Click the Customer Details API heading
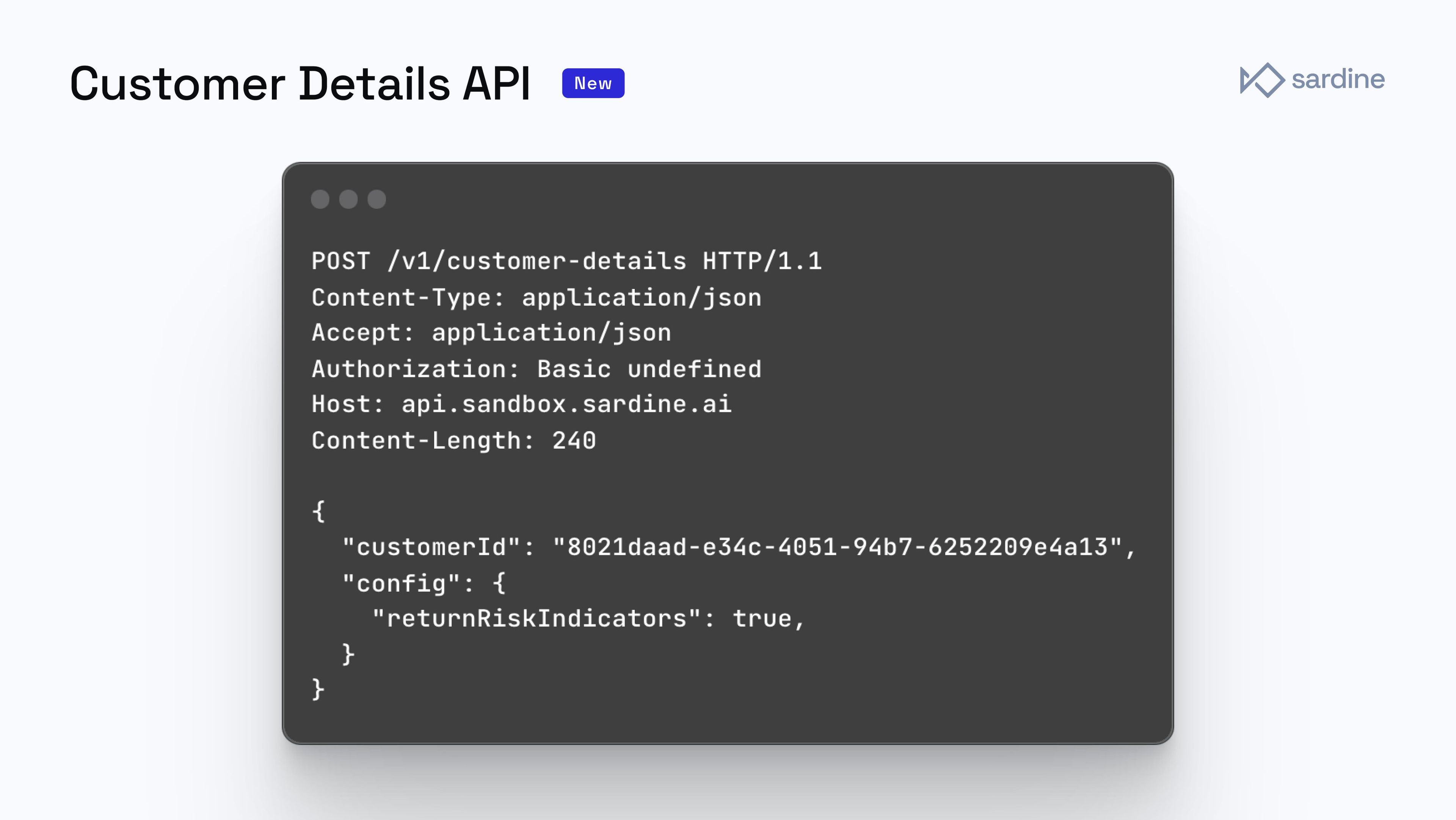Viewport: 1456px width, 820px height. 300,84
